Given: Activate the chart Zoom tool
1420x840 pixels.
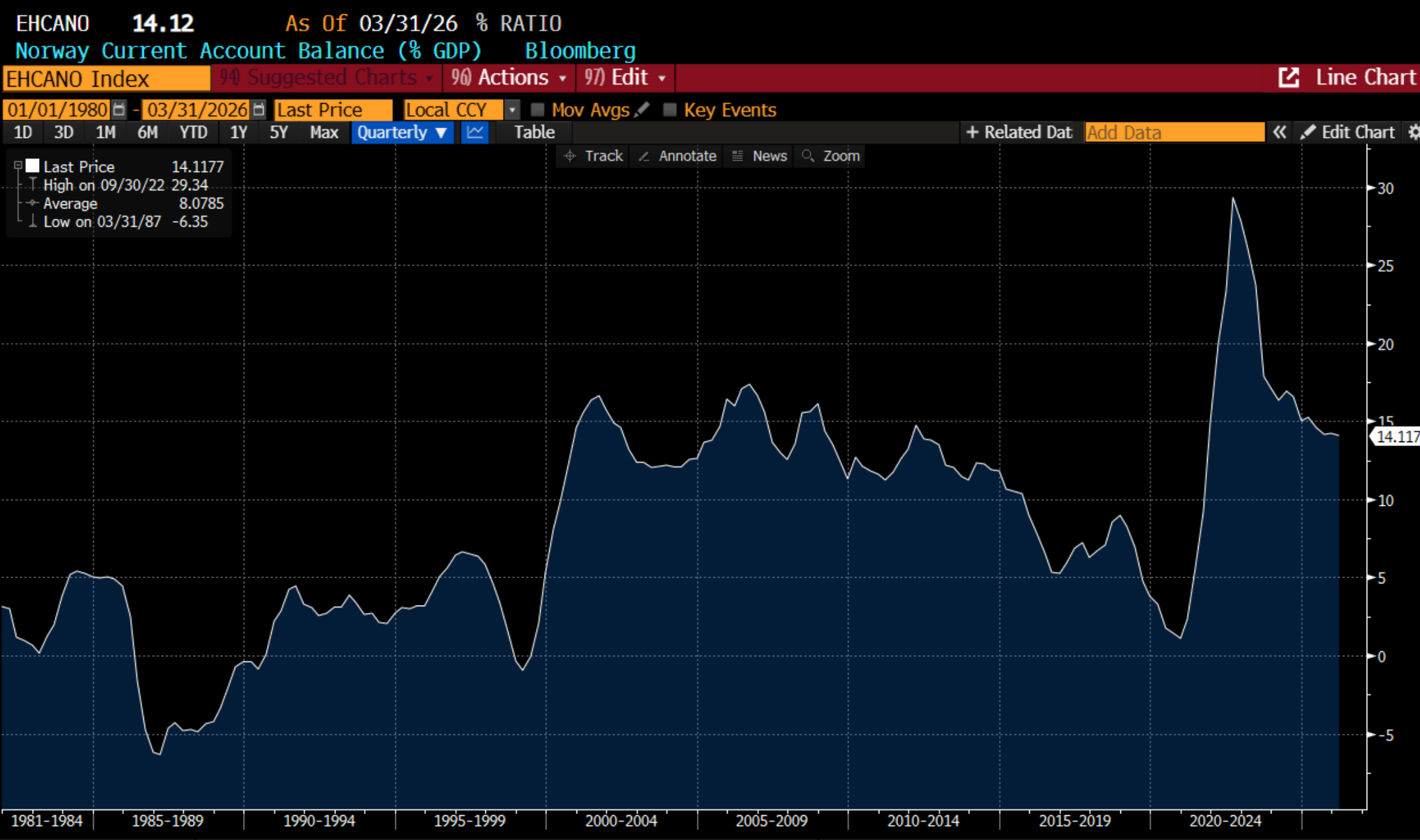Looking at the screenshot, I should coord(831,156).
